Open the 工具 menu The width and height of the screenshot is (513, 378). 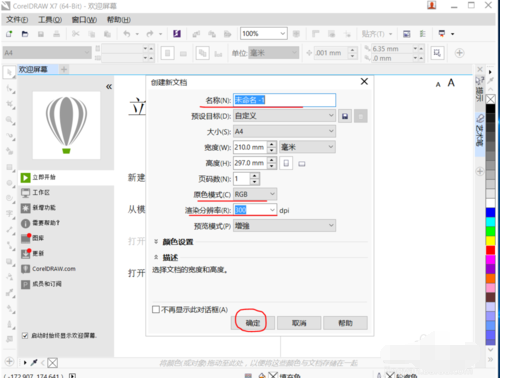(50, 20)
